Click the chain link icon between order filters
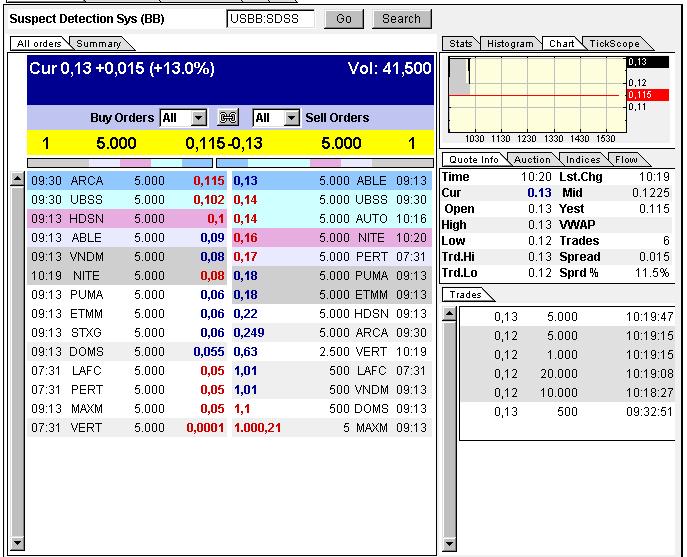The image size is (687, 557). coord(229,118)
